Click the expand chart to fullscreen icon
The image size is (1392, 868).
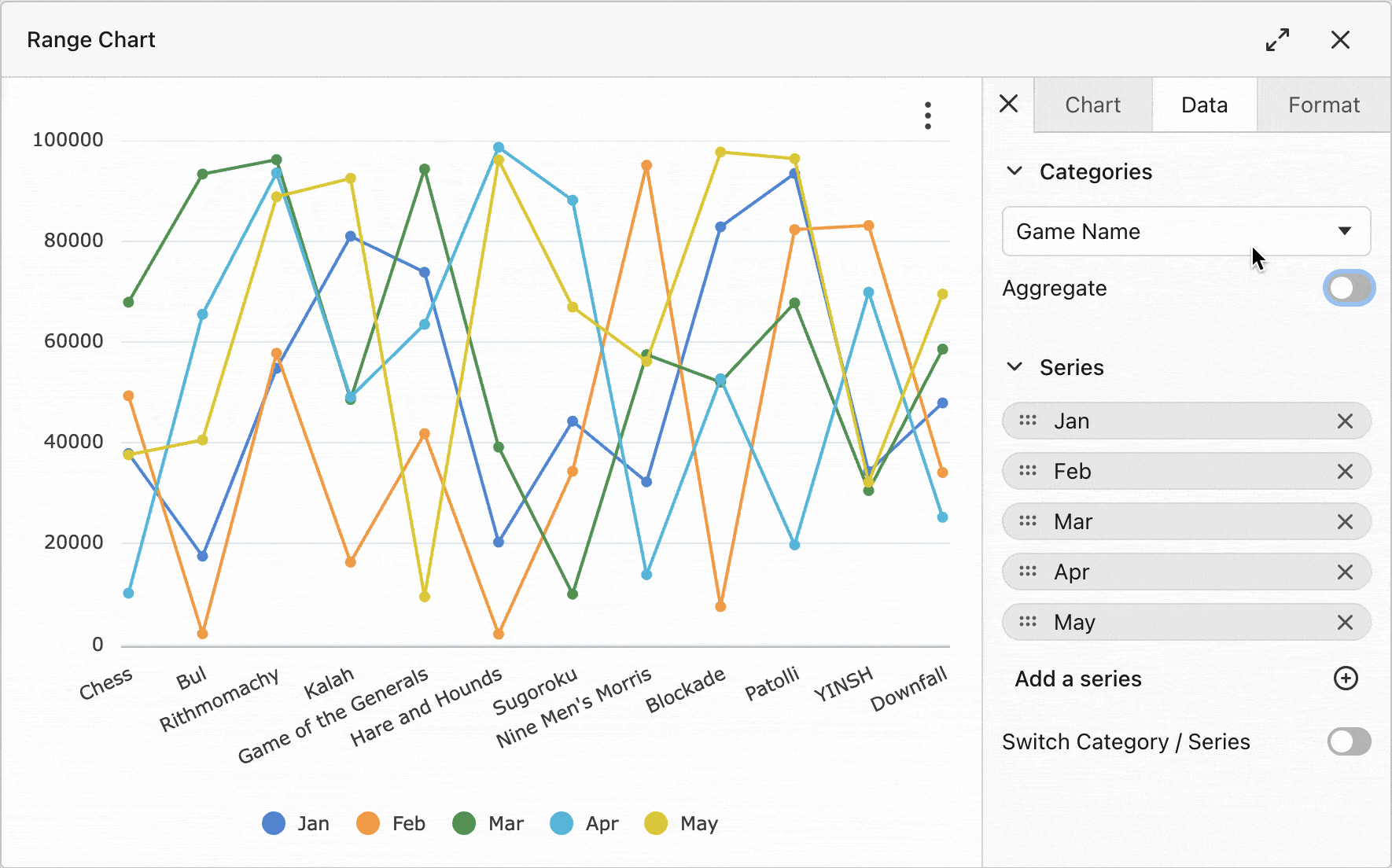click(1277, 40)
